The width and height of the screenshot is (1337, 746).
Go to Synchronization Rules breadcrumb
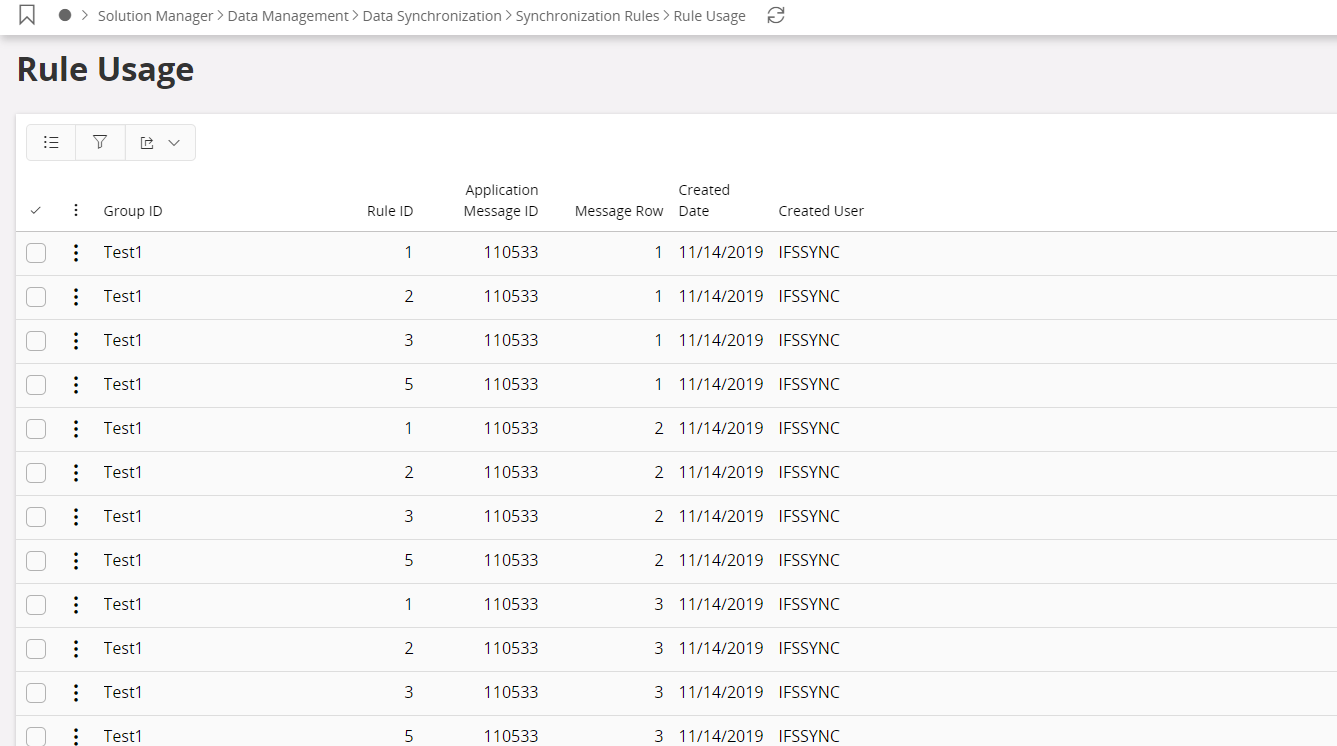pos(587,16)
